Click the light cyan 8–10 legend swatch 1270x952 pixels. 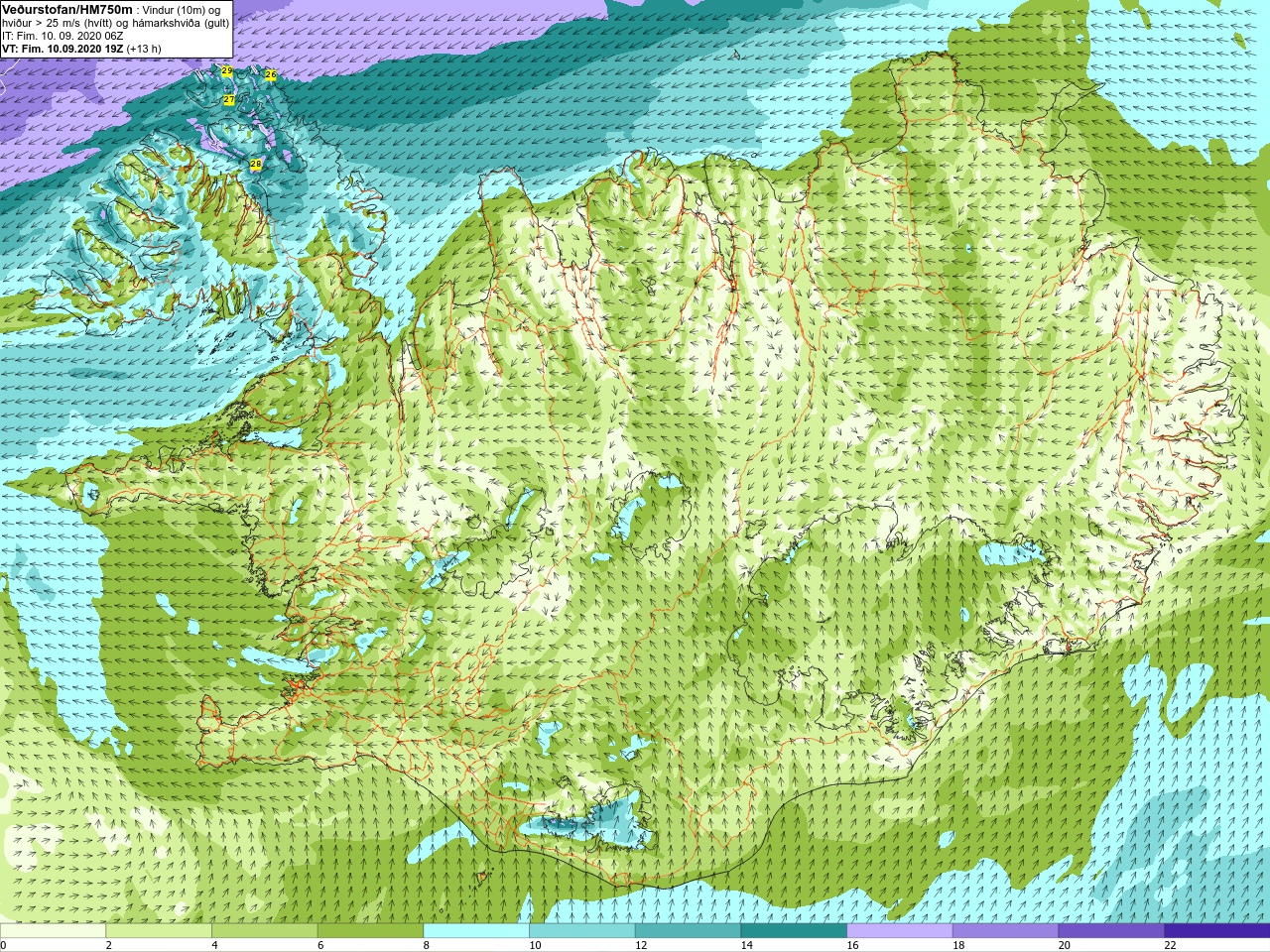tap(476, 931)
